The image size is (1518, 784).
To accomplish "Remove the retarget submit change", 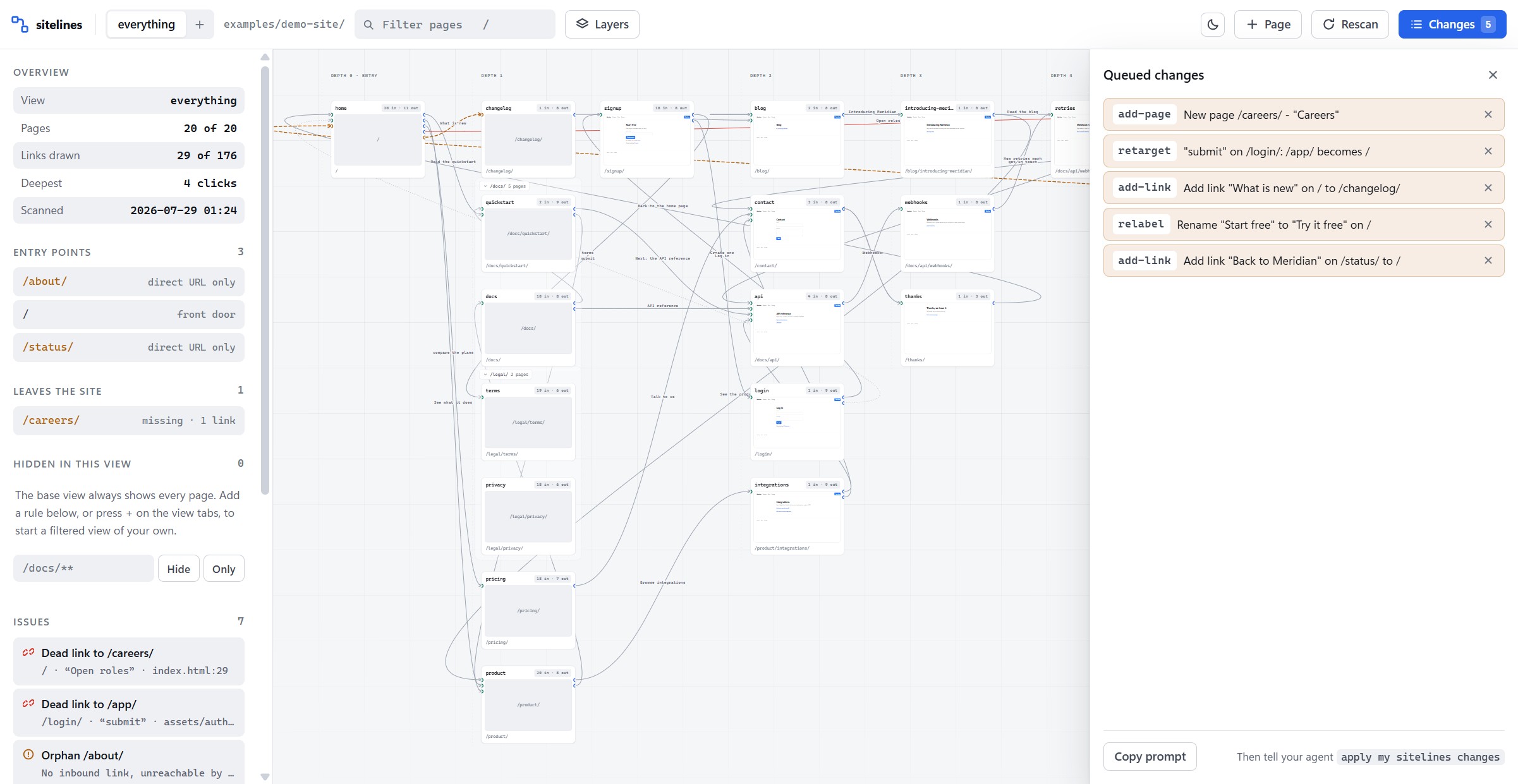I will click(1488, 151).
